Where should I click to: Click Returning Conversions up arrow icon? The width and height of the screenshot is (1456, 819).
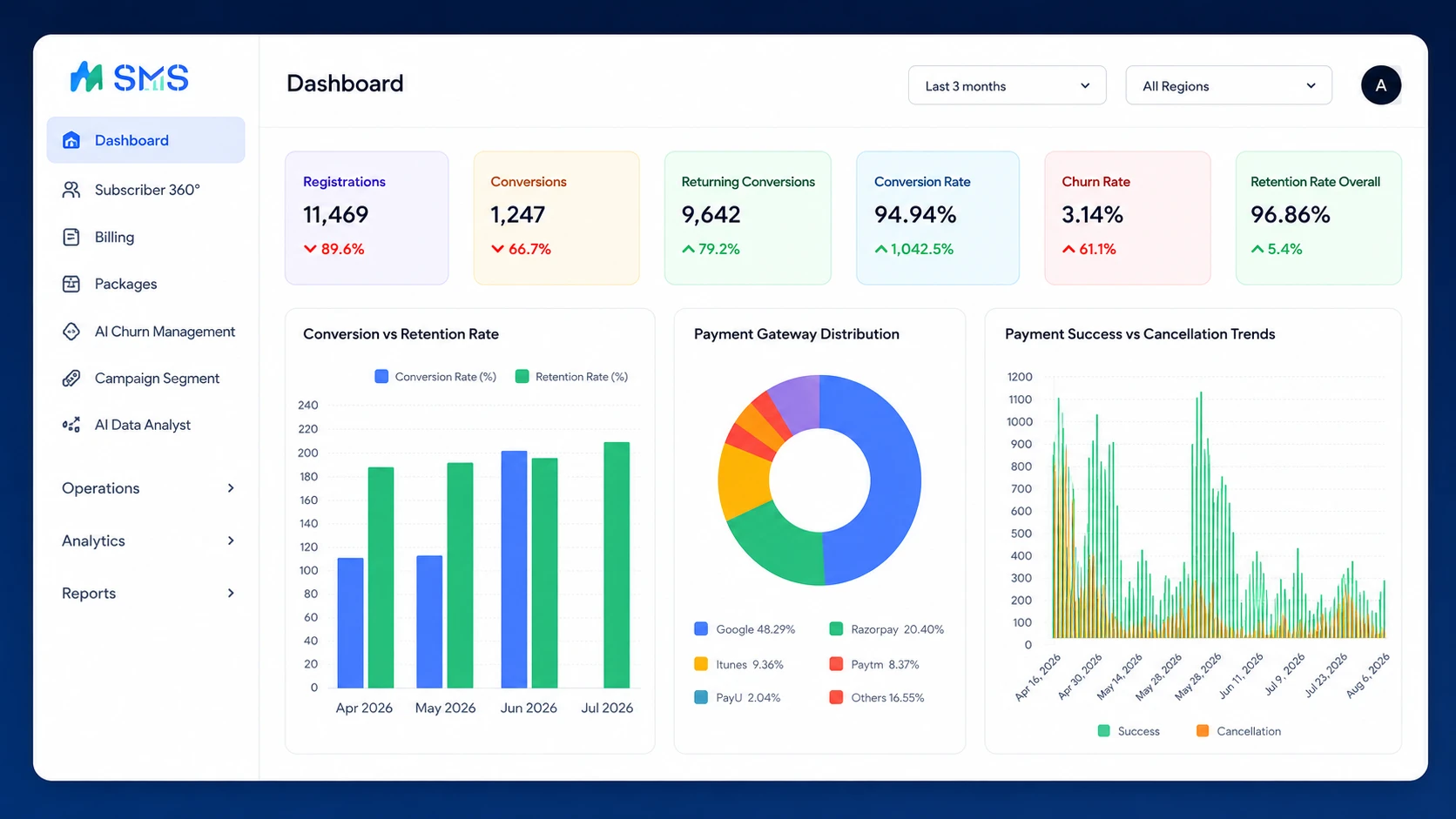click(689, 249)
